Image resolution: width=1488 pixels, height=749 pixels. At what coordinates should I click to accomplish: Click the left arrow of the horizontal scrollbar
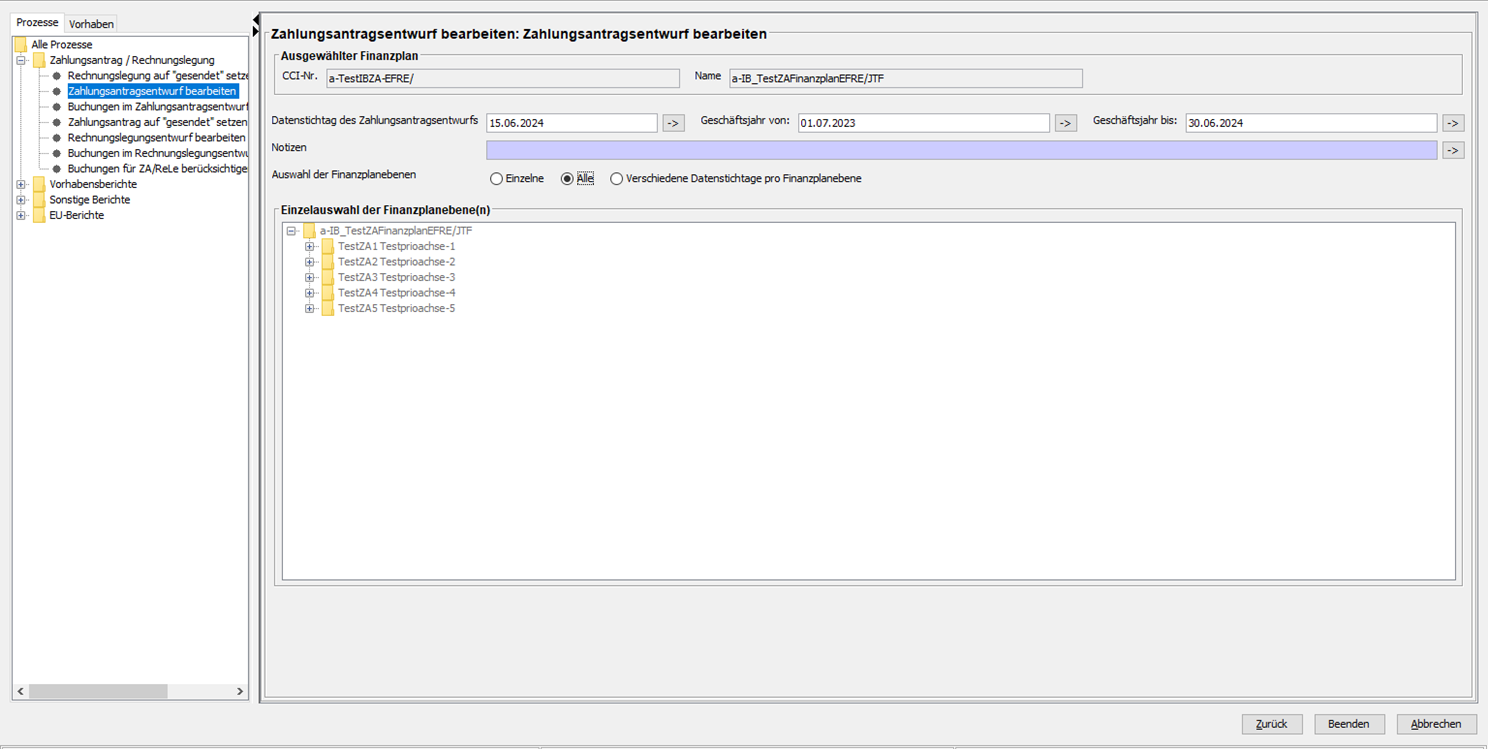(21, 691)
